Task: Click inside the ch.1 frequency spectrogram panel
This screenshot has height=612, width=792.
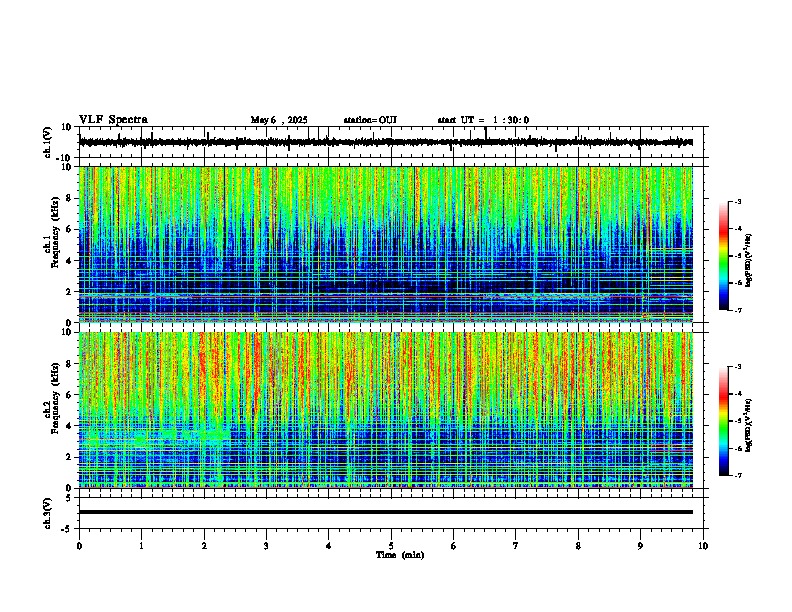Action: click(x=386, y=244)
